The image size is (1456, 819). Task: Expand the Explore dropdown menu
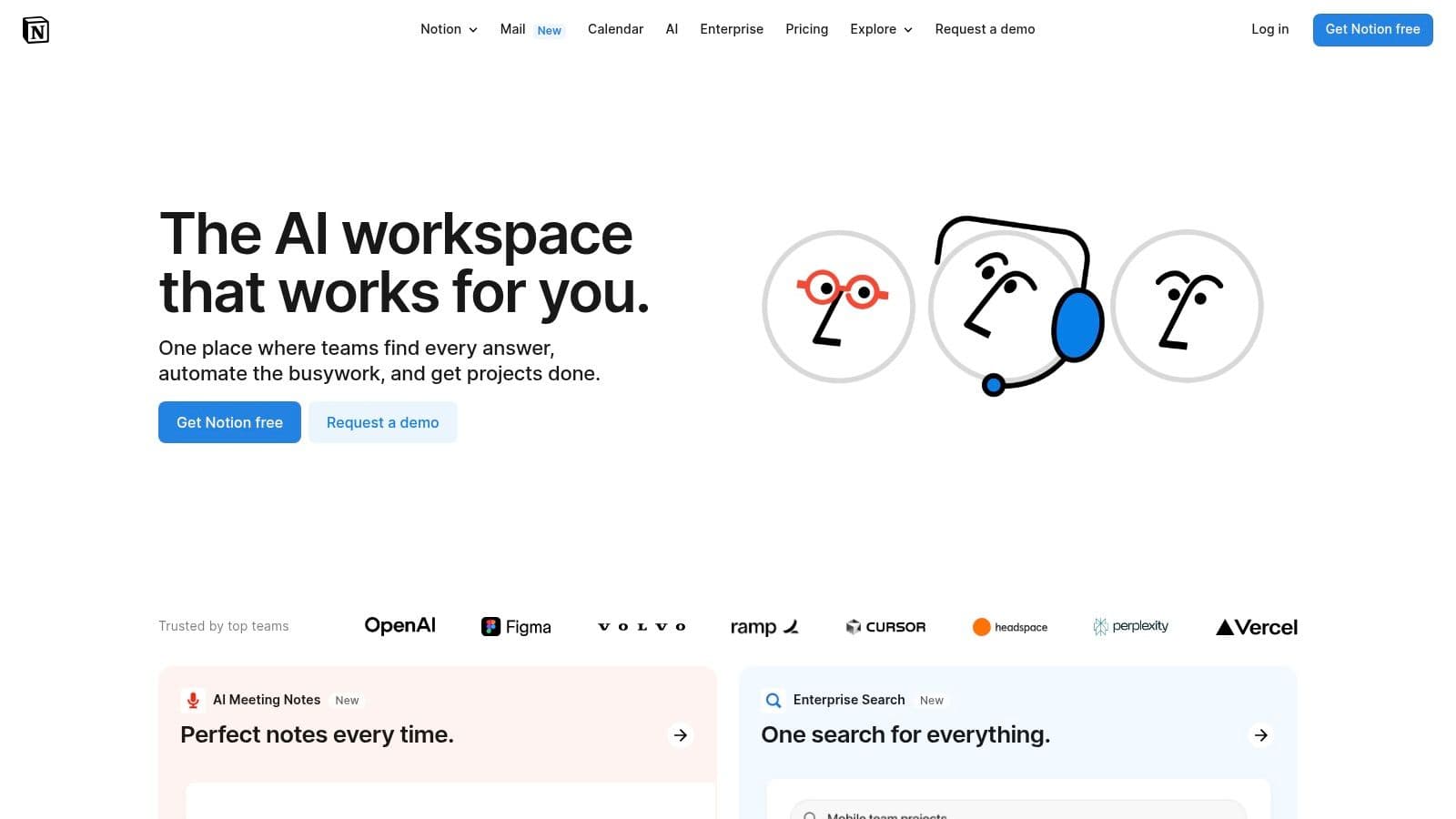881,29
